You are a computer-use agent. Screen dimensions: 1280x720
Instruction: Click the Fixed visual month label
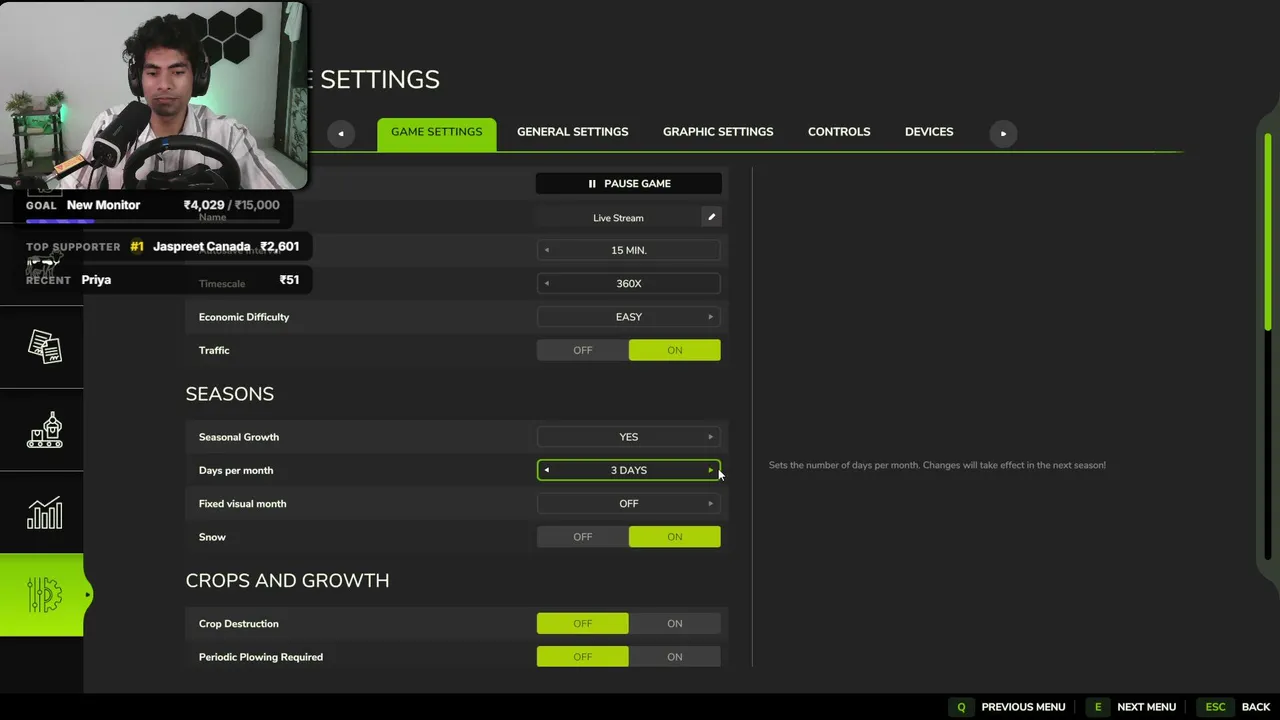[242, 504]
